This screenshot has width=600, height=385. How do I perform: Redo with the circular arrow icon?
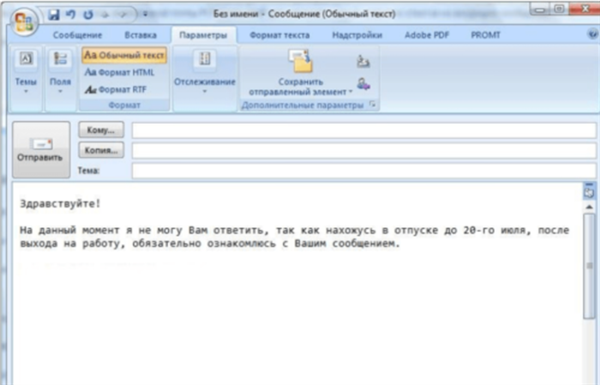click(88, 15)
